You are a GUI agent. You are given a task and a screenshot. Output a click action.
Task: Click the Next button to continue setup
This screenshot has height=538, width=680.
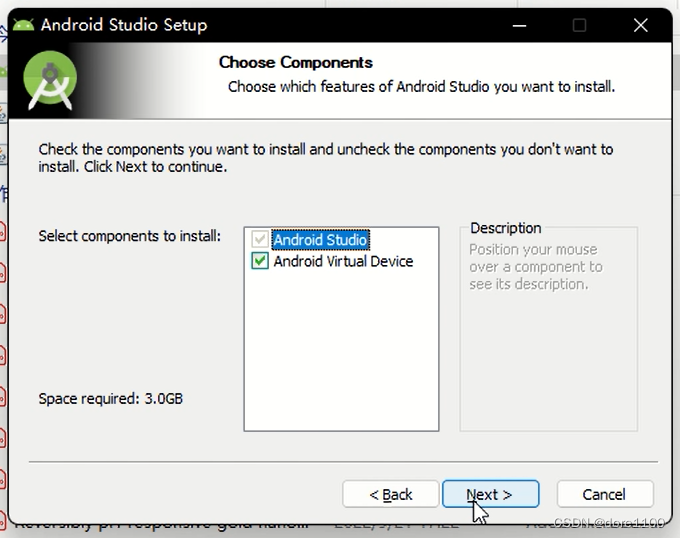[x=490, y=494]
